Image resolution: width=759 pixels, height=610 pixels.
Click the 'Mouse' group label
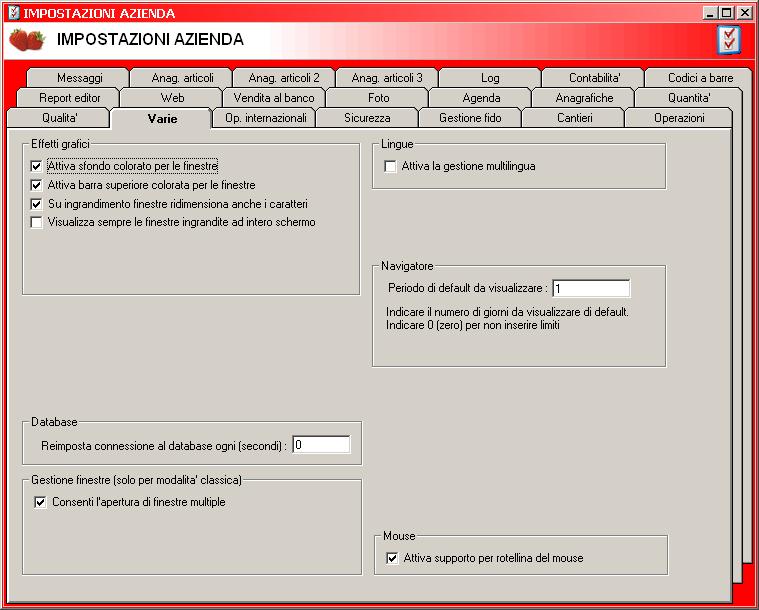[x=399, y=536]
